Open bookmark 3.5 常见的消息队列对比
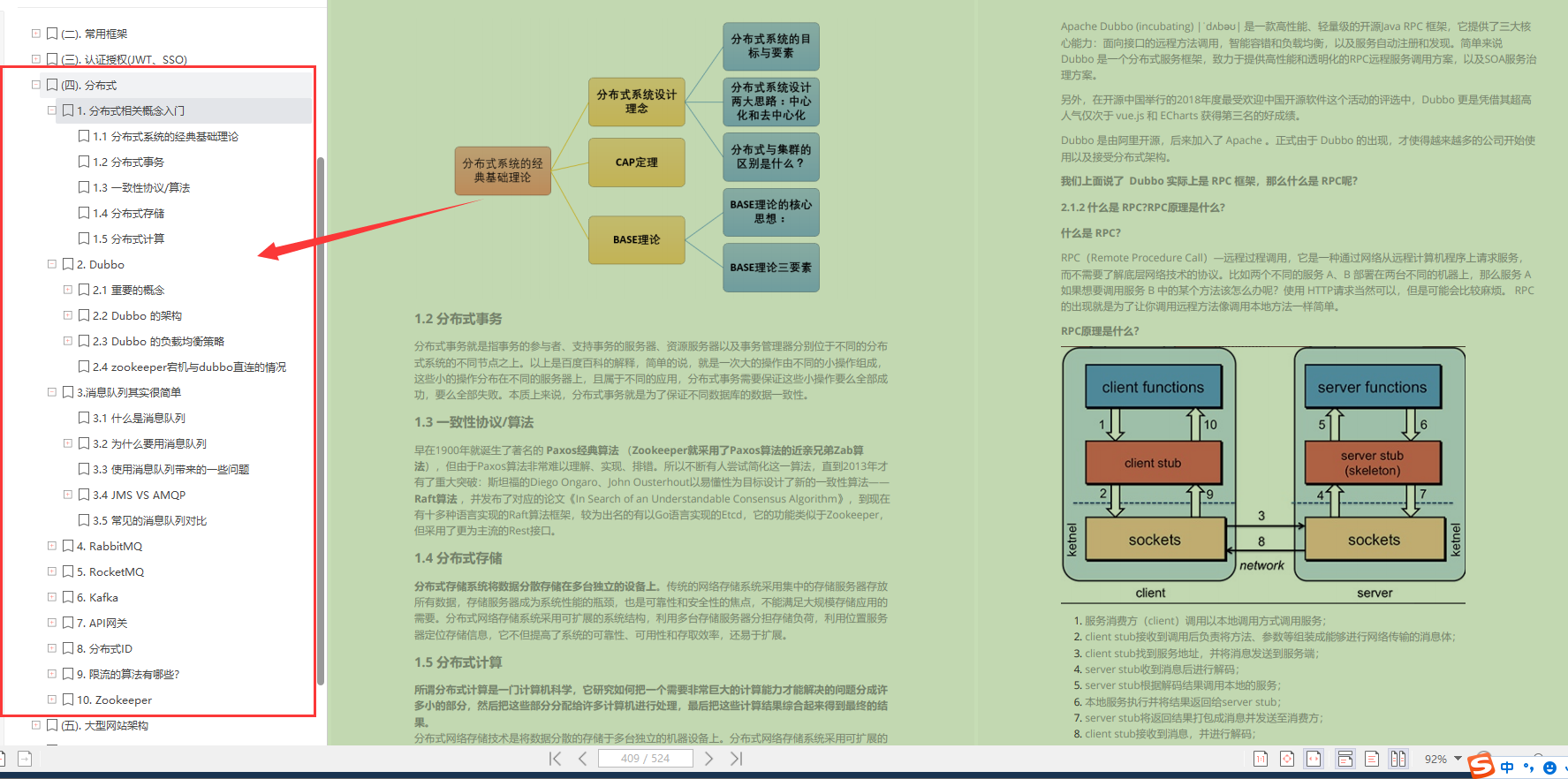Image resolution: width=1568 pixels, height=779 pixels. coord(149,520)
